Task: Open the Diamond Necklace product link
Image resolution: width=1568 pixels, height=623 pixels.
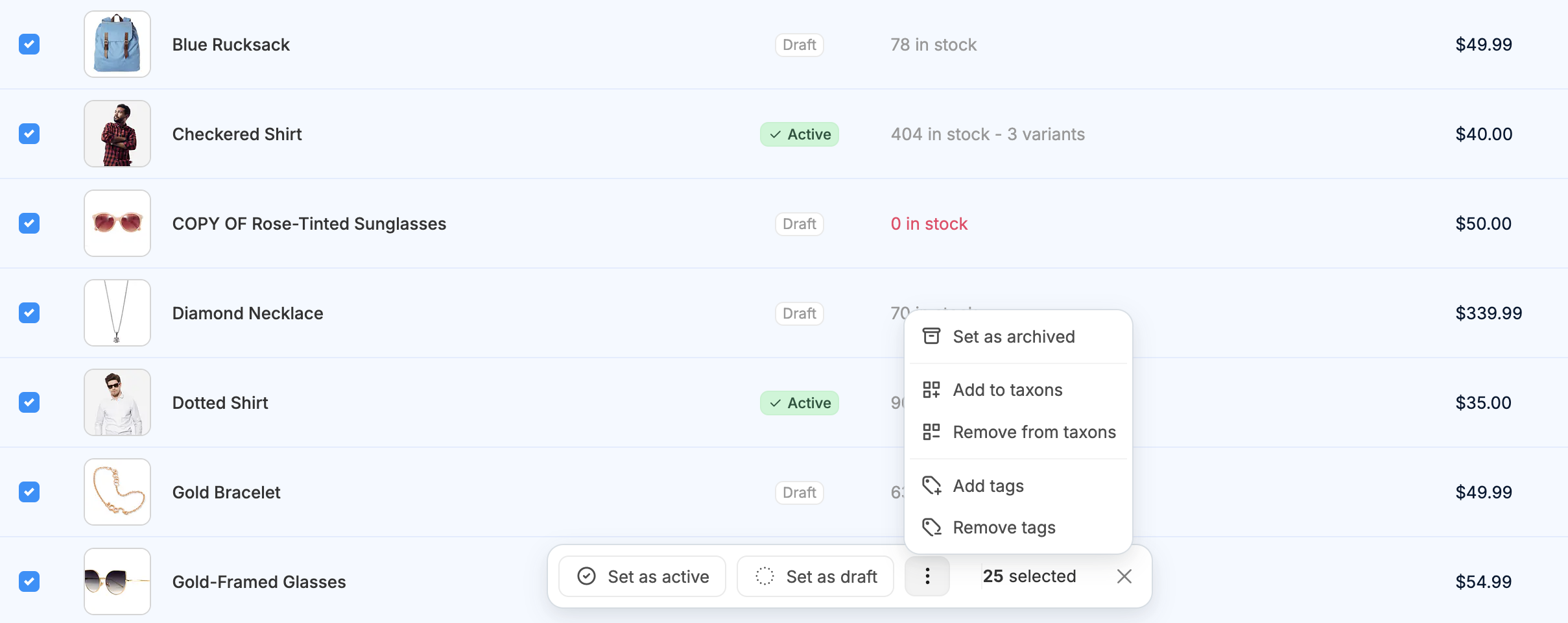Action: [248, 313]
